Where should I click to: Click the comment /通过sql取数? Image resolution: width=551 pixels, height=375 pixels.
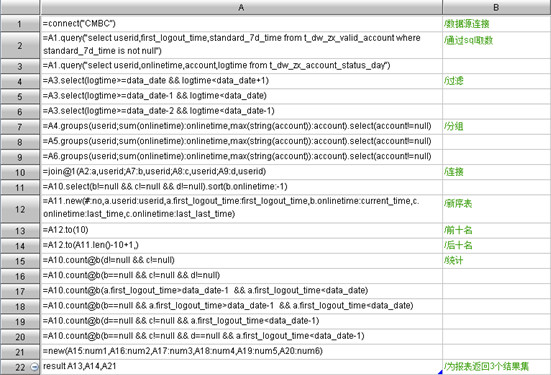(x=468, y=40)
